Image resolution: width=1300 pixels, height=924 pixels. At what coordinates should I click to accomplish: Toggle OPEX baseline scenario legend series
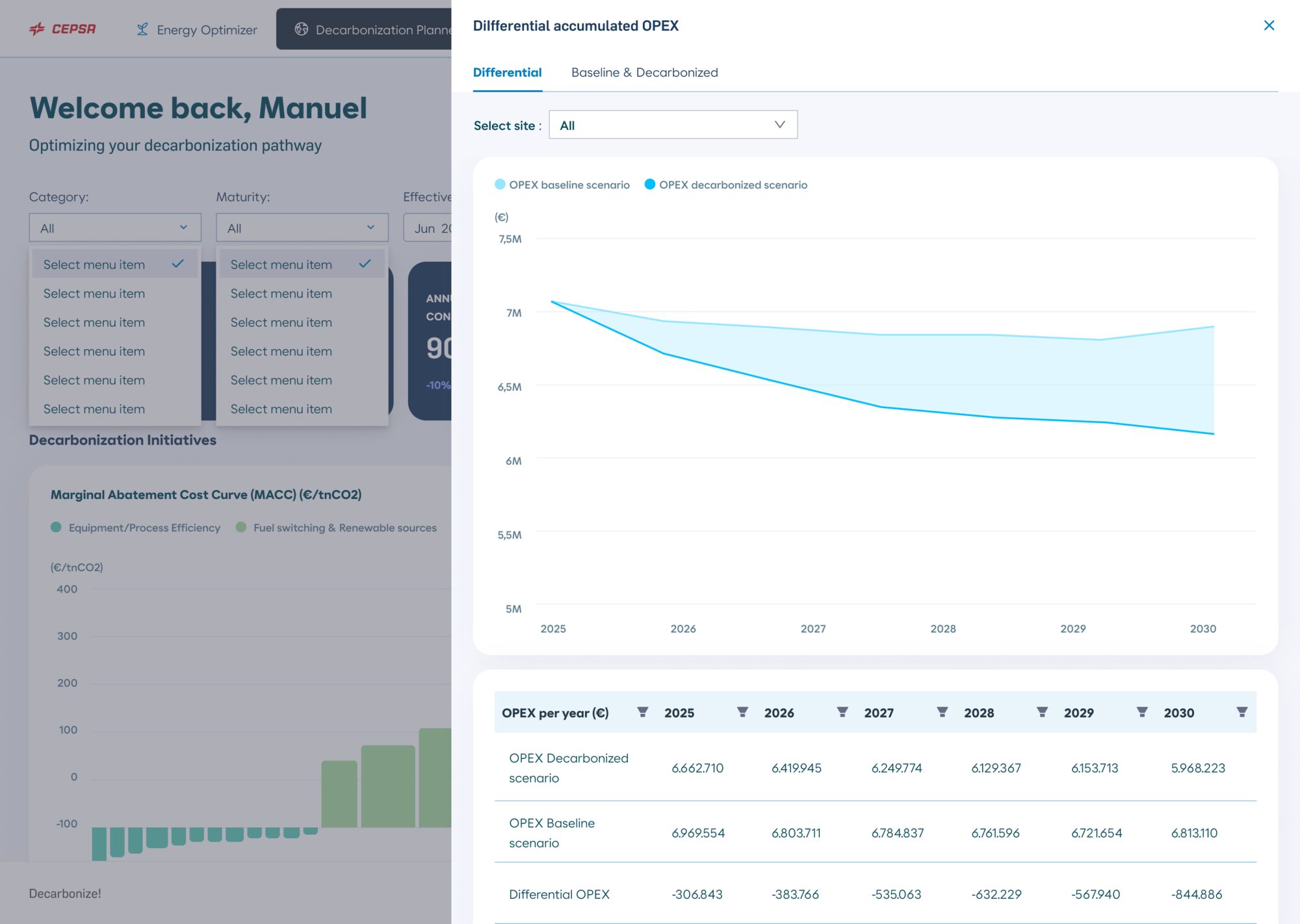(562, 185)
